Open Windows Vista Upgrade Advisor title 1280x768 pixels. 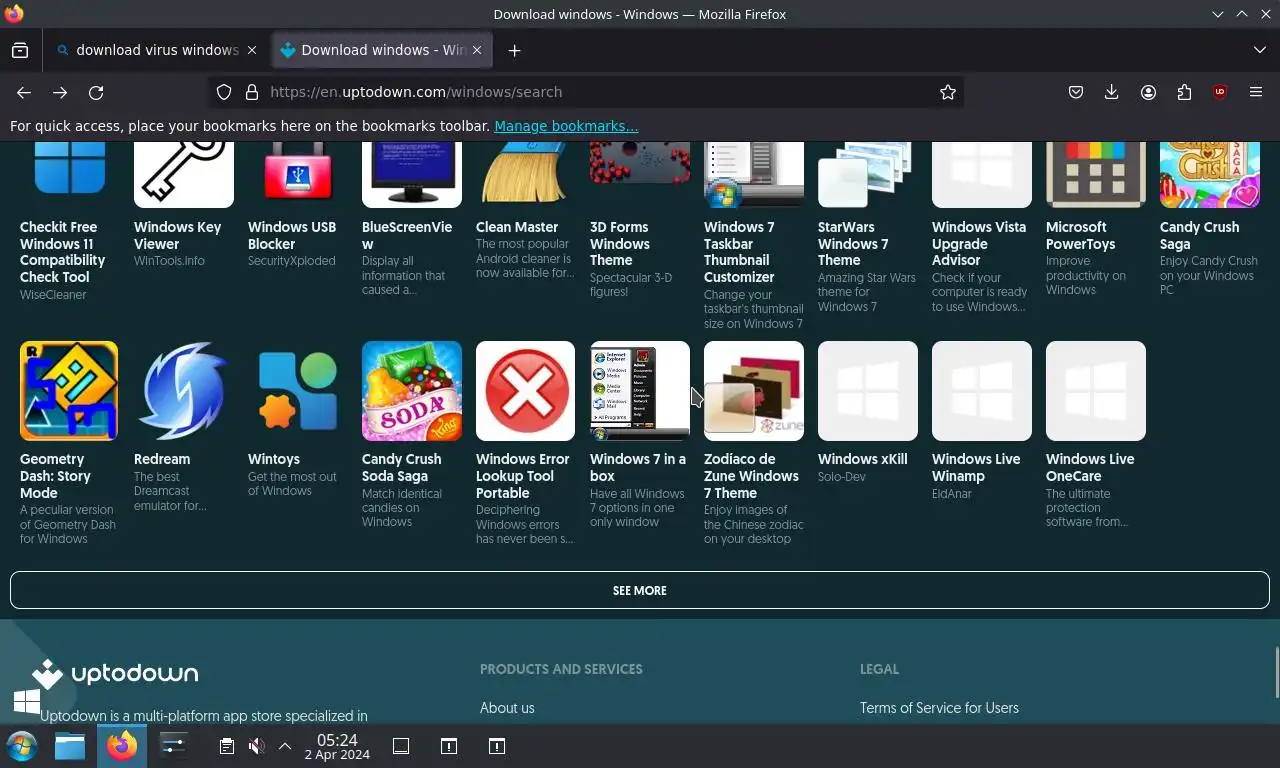[x=979, y=244]
